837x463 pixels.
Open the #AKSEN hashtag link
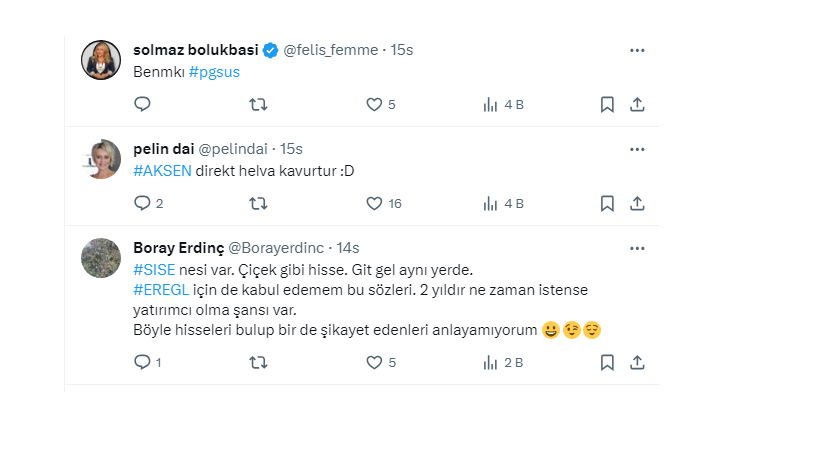tap(162, 171)
